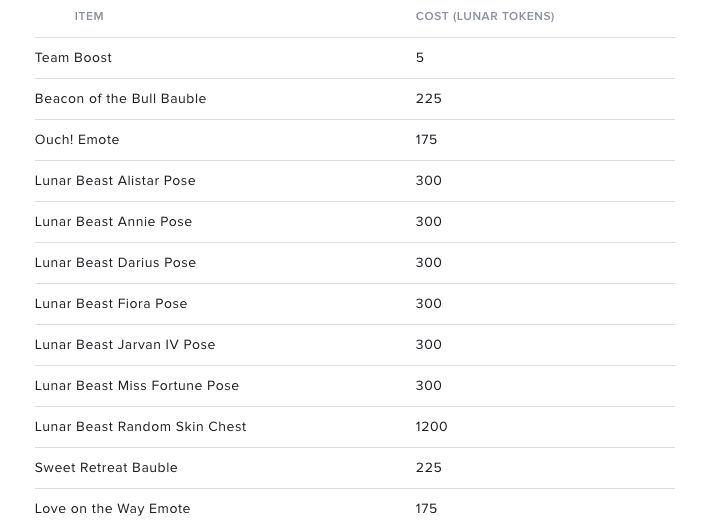Click cost 225 for Sweet Retreat Bauble
The width and height of the screenshot is (726, 524).
tap(428, 468)
